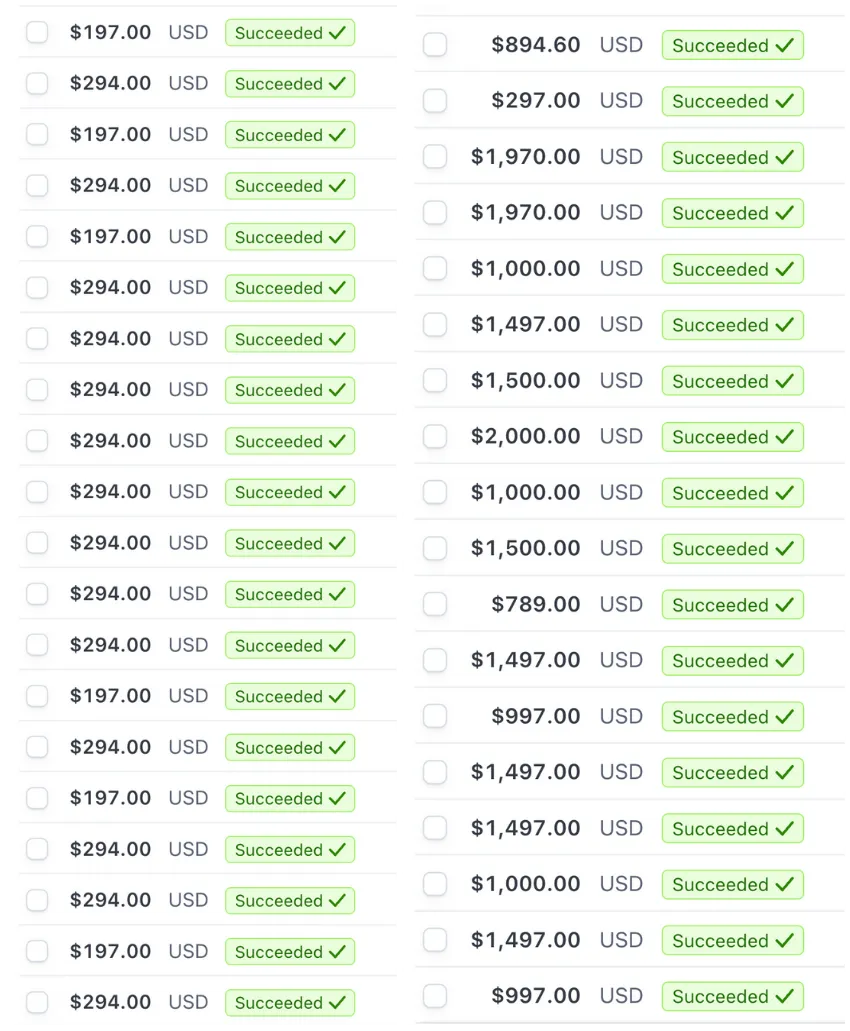Open the $894.60 payment amount

[536, 45]
